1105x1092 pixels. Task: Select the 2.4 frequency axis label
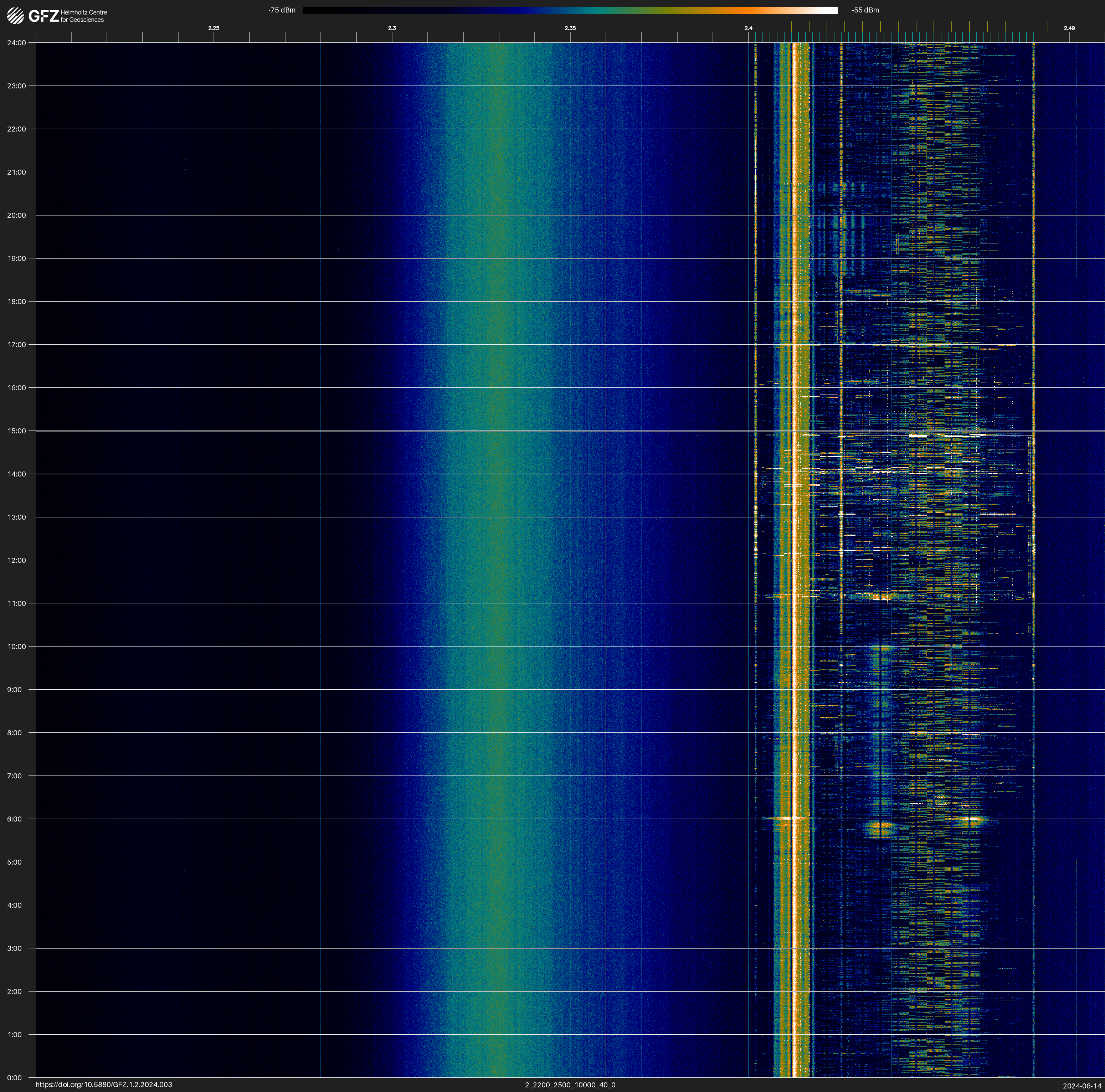pos(748,28)
